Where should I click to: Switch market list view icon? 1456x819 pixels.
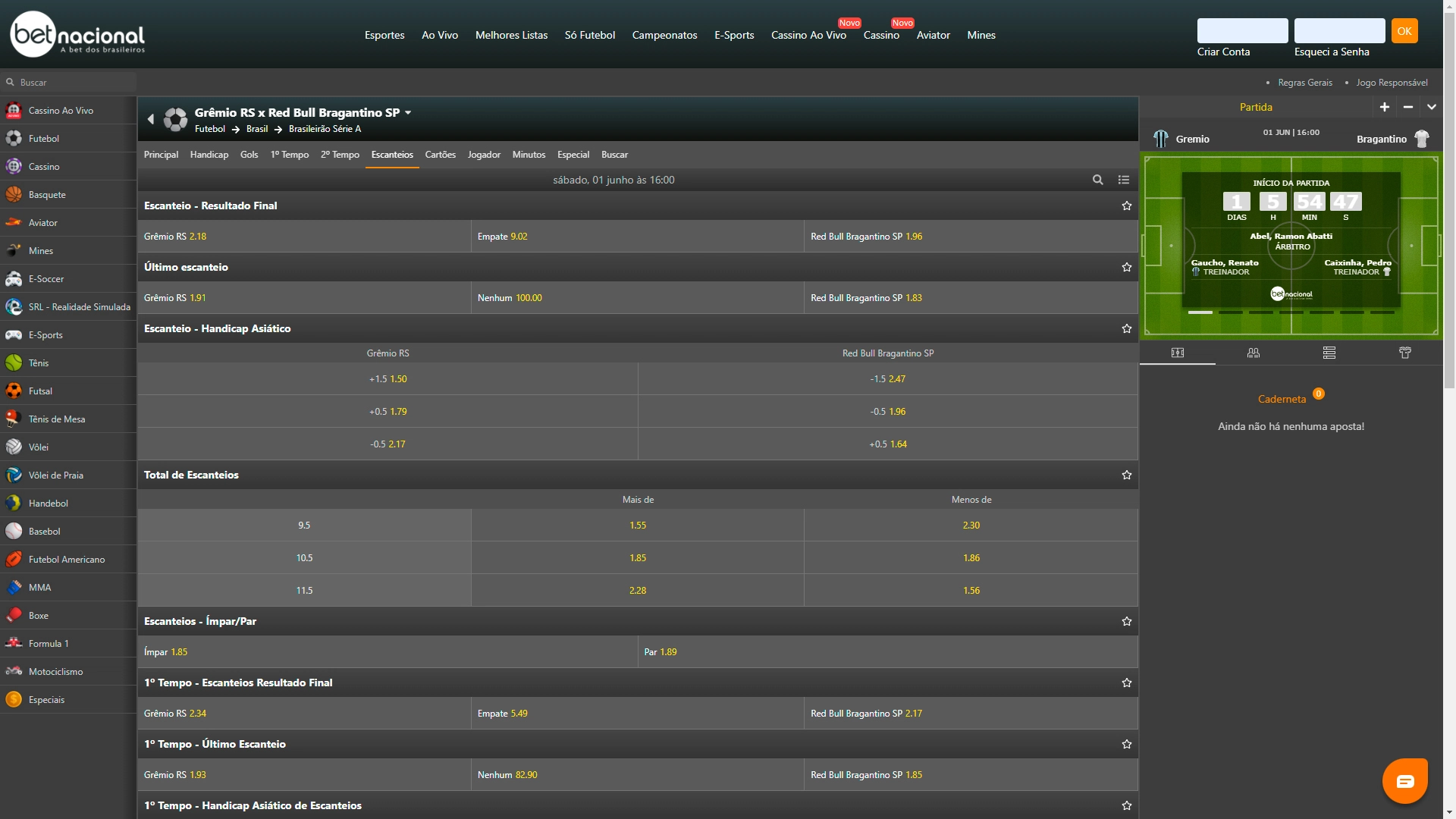(x=1124, y=180)
